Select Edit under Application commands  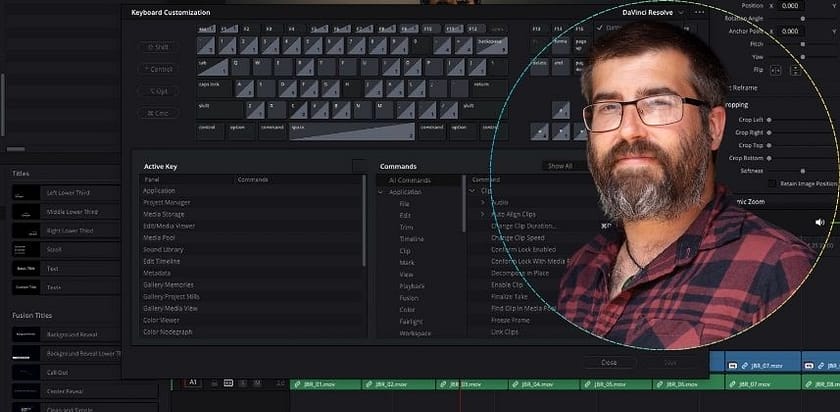405,215
